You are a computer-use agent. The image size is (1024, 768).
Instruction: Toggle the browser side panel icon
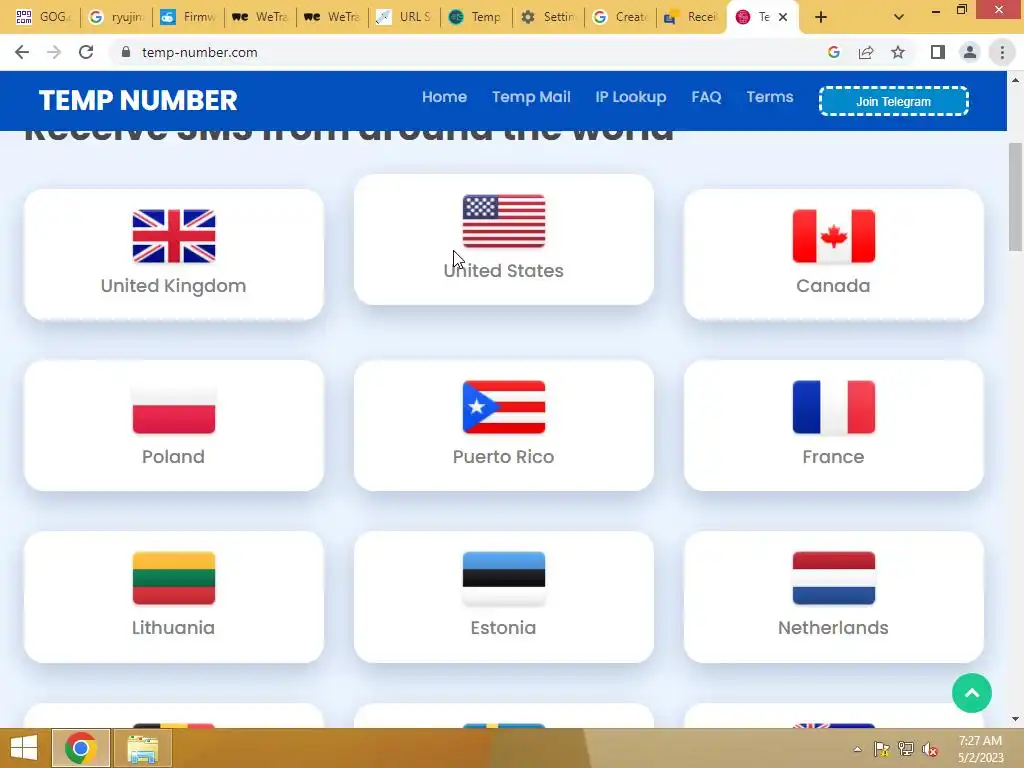coord(938,52)
